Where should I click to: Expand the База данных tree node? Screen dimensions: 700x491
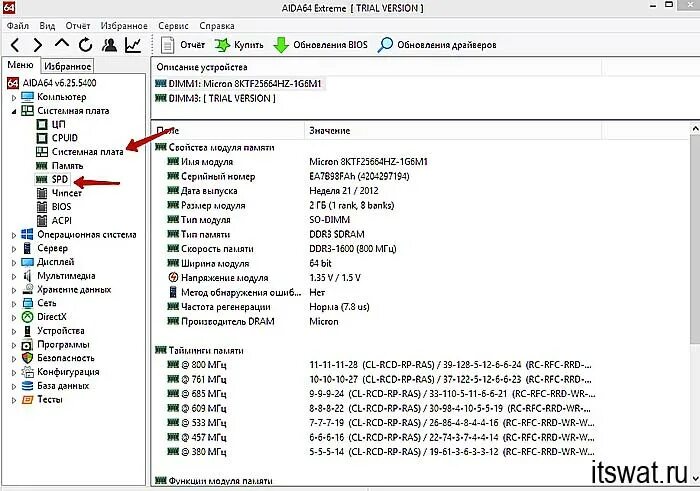click(14, 387)
